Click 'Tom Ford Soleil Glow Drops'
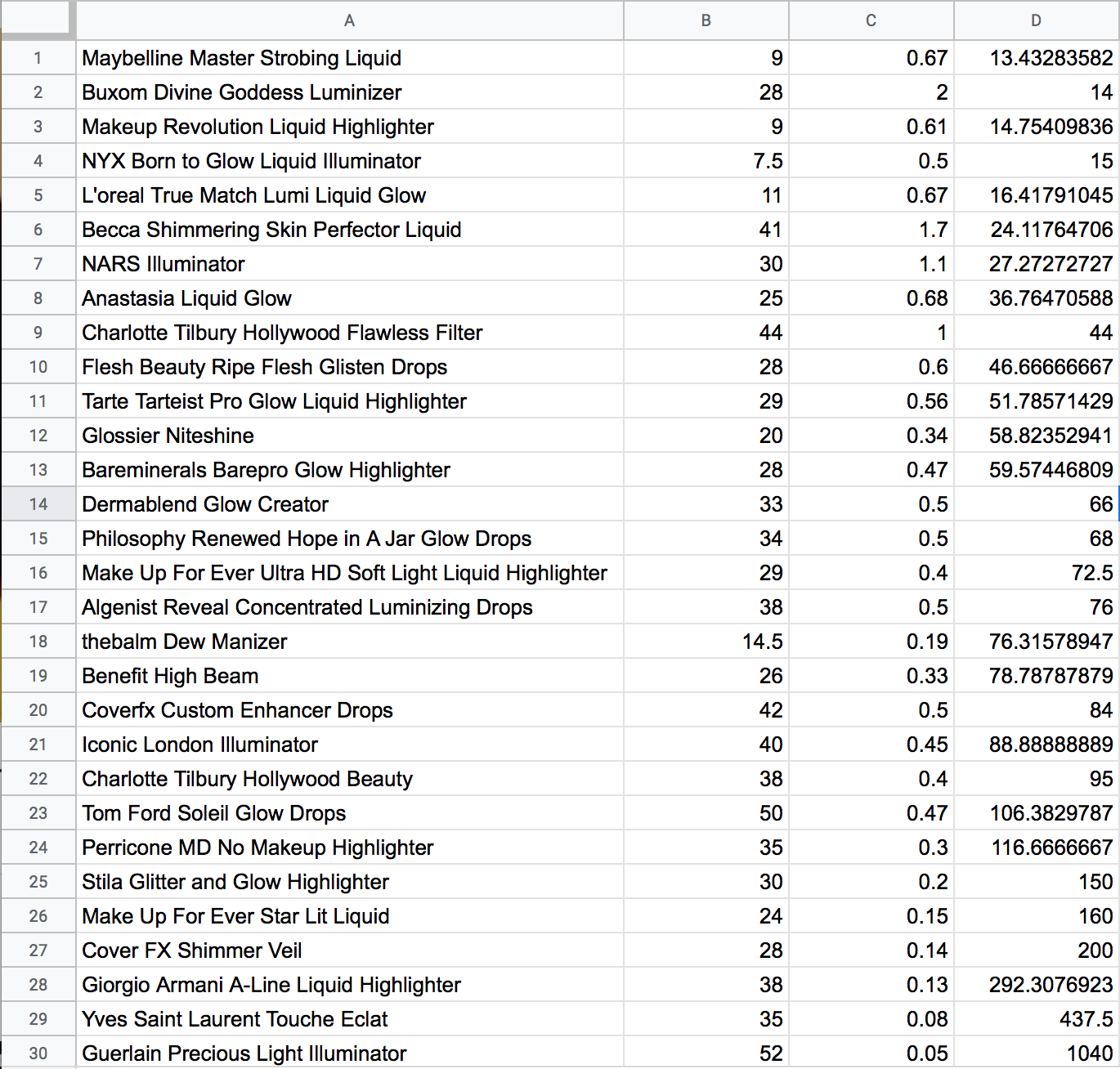Viewport: 1120px width, 1069px height. coord(350,813)
